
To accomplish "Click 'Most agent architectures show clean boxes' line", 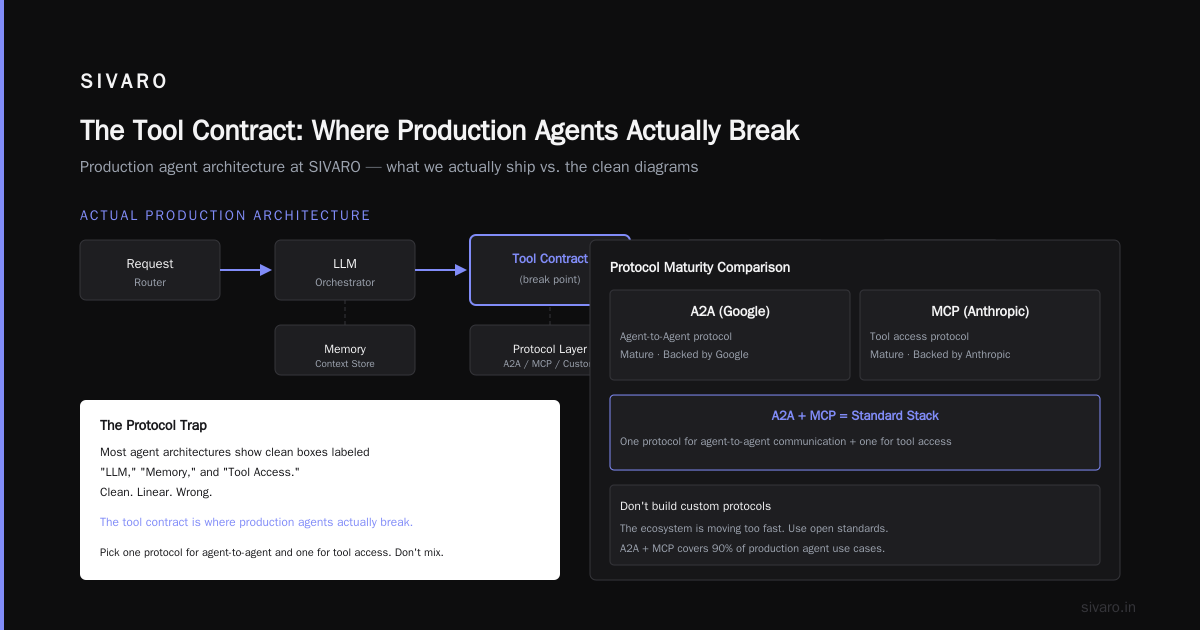I will pos(234,452).
